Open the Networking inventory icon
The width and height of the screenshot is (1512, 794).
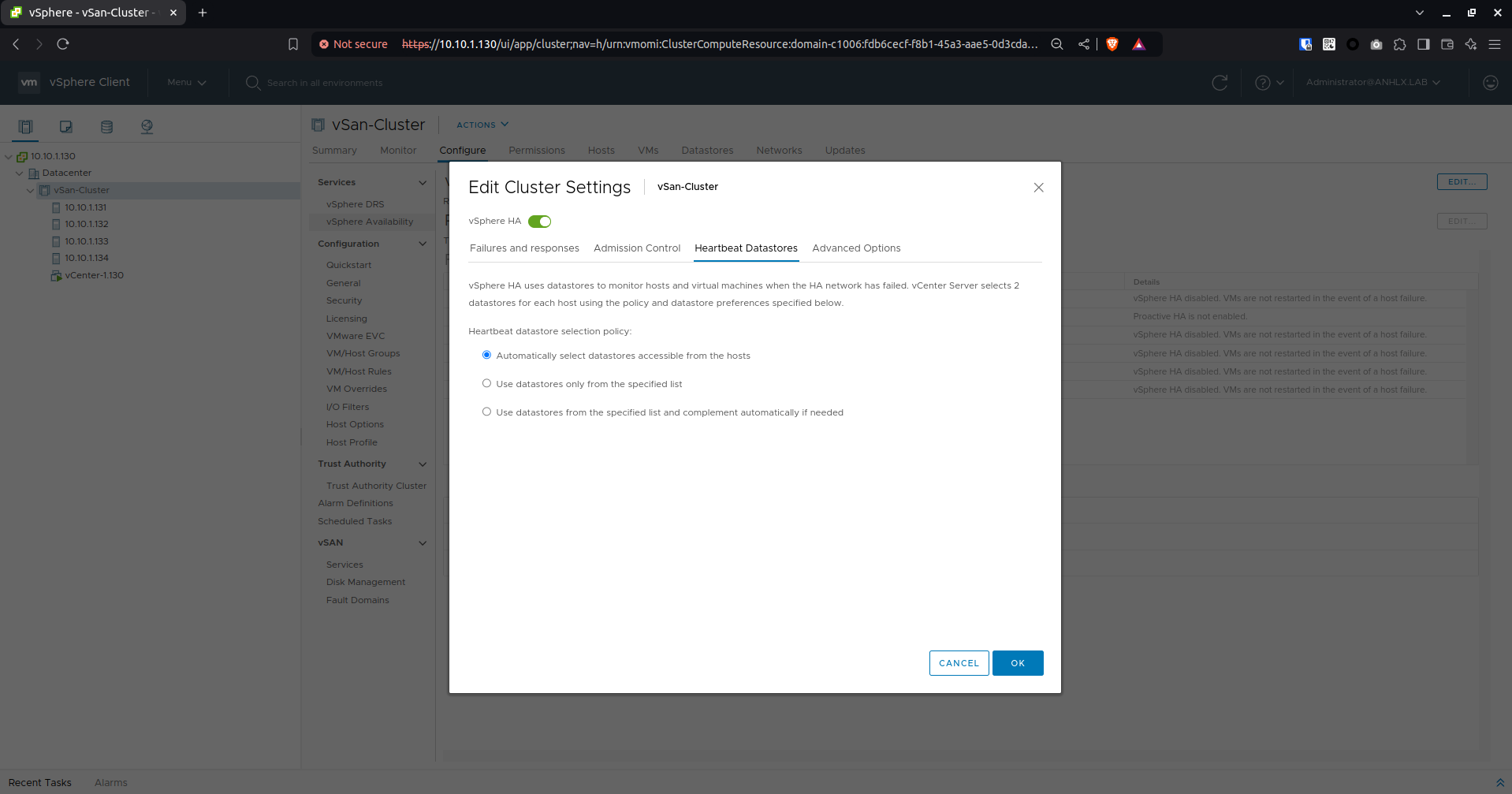coord(147,126)
